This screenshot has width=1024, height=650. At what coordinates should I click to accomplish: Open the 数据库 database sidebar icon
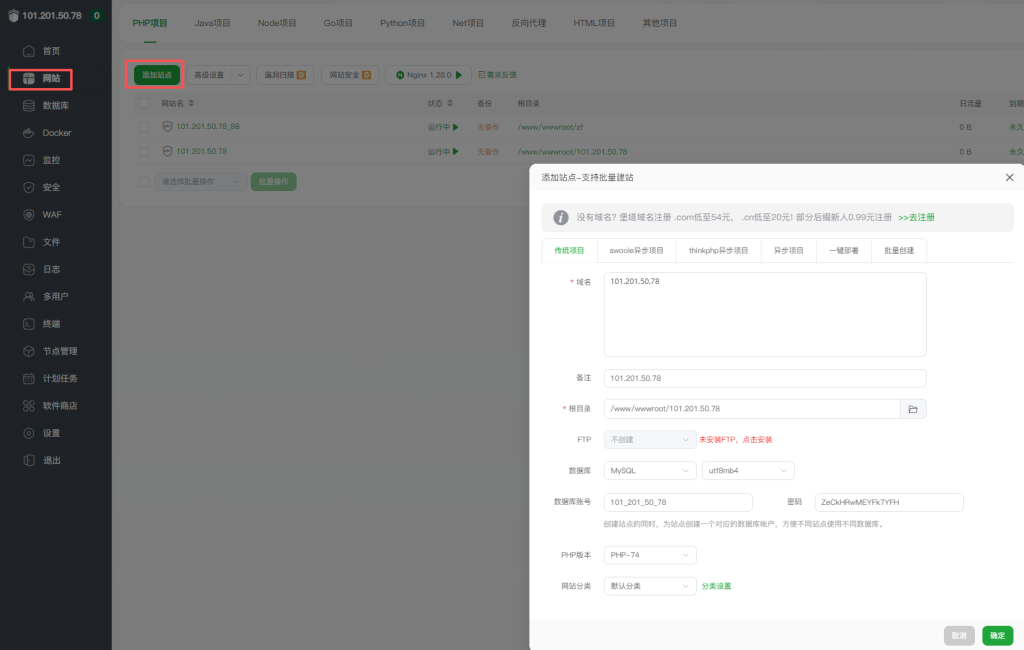point(29,105)
